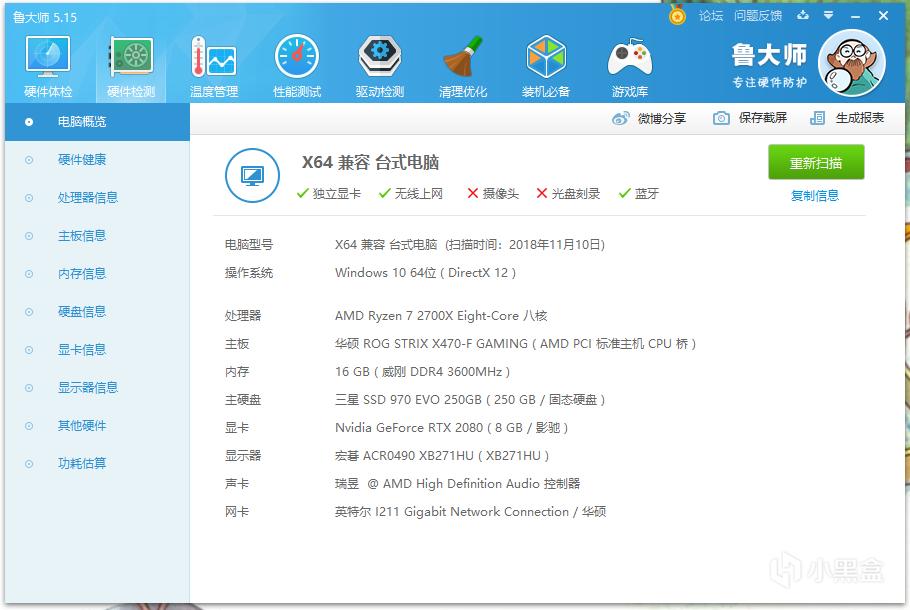Click 三星 SSD 970 EVO 250GB text

click(408, 399)
